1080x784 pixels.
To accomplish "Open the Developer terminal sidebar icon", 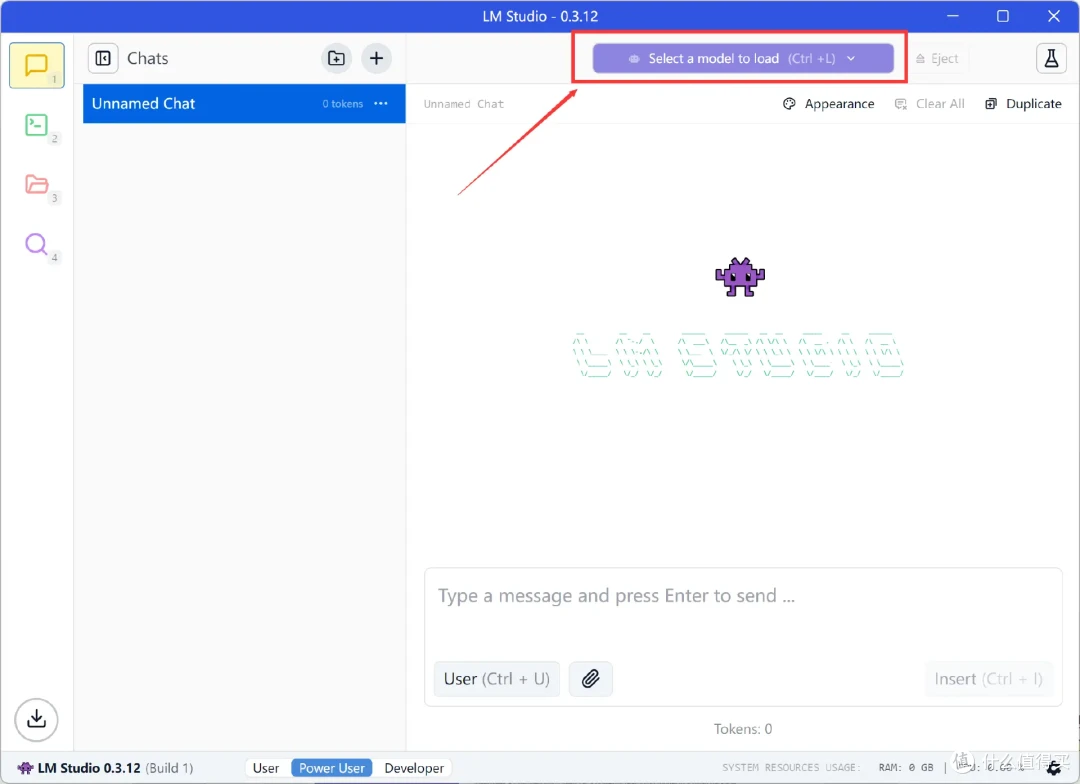I will pyautogui.click(x=37, y=125).
